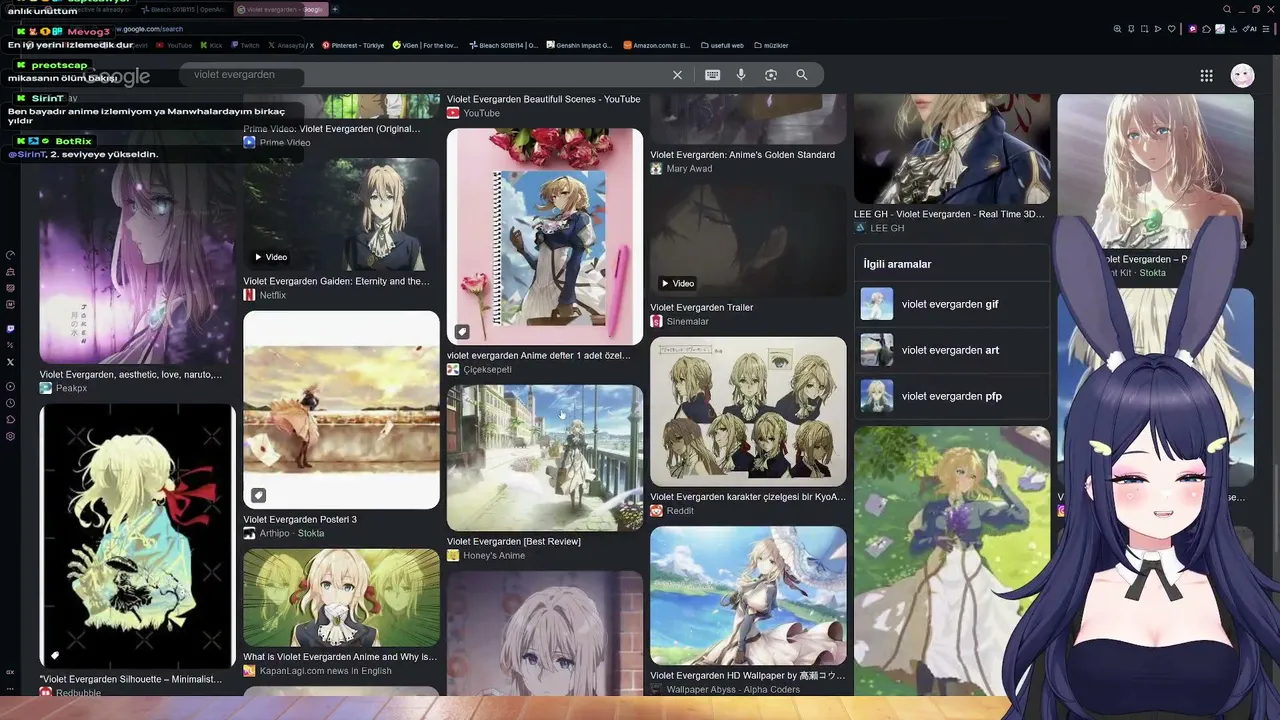Open the browser Easy Setup menu icon

click(1267, 29)
